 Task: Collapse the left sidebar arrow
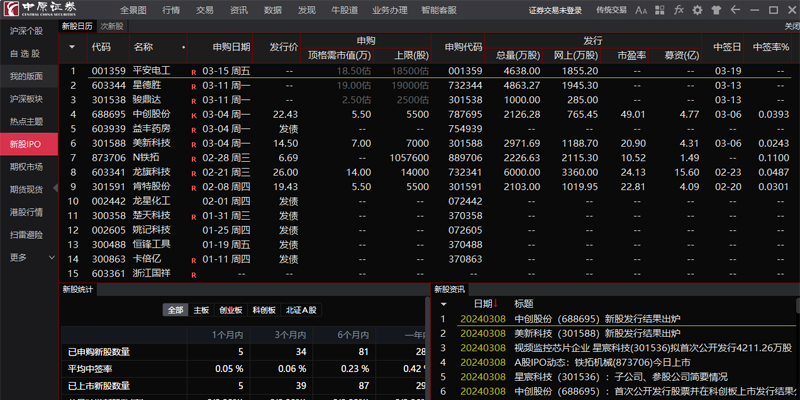(x=55, y=188)
